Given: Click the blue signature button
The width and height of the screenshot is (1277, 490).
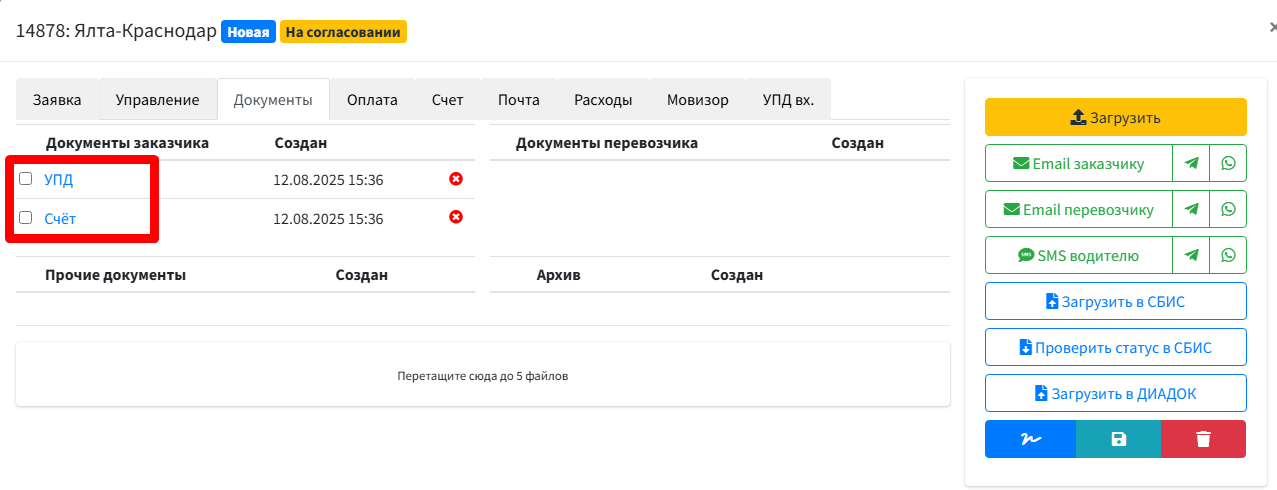Looking at the screenshot, I should coord(1030,439).
